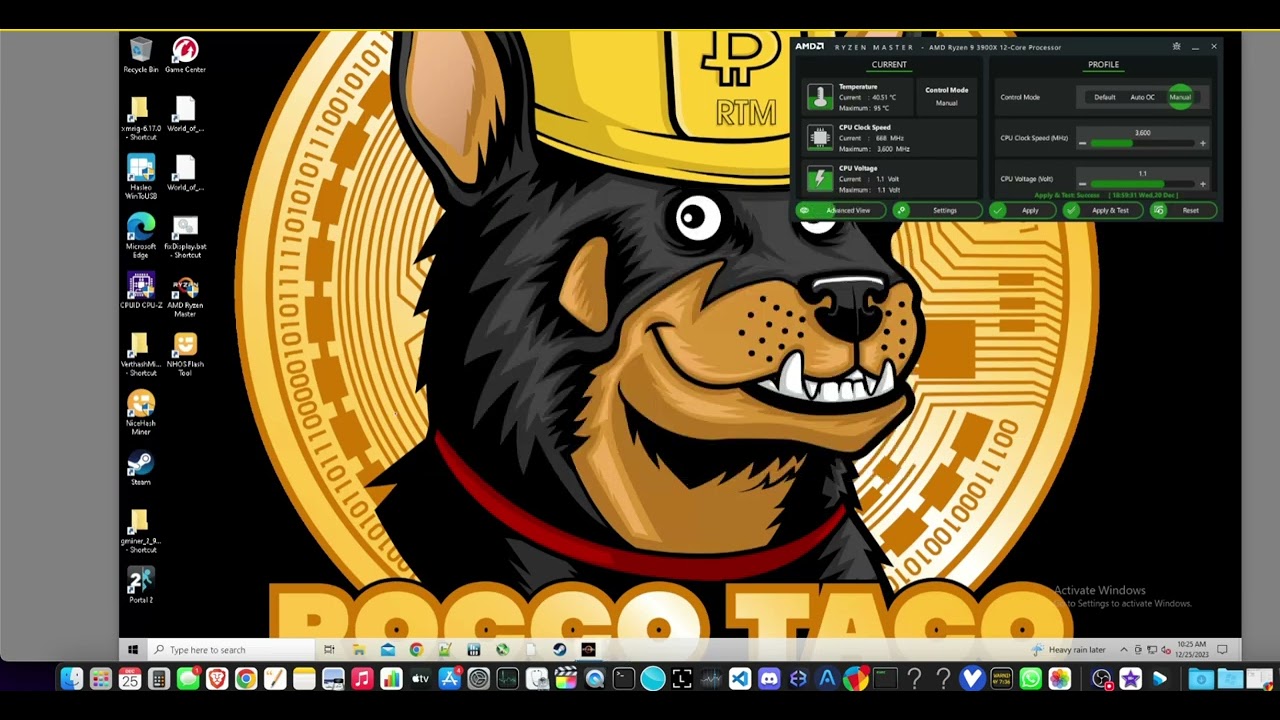The width and height of the screenshot is (1280, 720).
Task: Click the Type here to search box
Action: pyautogui.click(x=231, y=650)
